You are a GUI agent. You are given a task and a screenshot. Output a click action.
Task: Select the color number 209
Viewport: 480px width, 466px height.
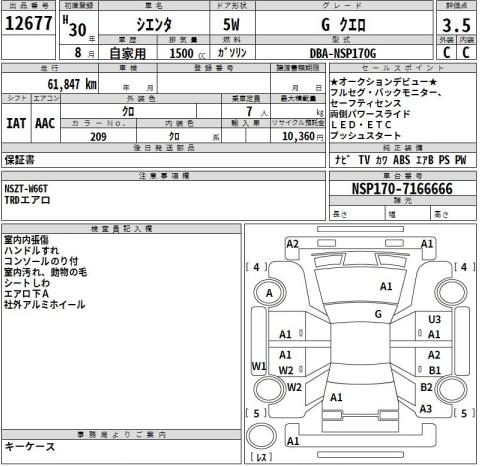click(x=98, y=137)
